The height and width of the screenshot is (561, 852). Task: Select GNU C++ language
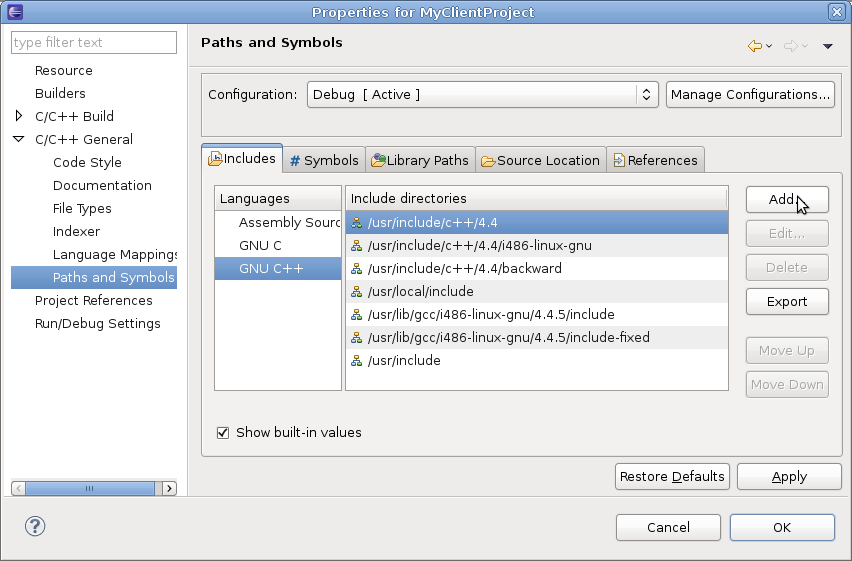pos(278,269)
